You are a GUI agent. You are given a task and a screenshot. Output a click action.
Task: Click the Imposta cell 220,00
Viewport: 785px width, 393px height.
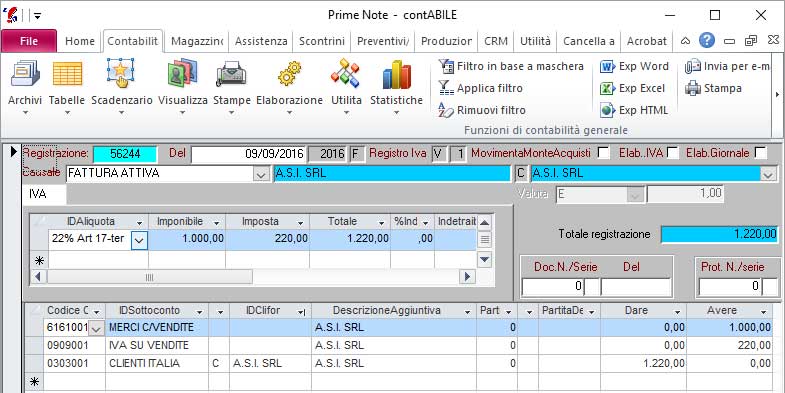click(x=267, y=239)
